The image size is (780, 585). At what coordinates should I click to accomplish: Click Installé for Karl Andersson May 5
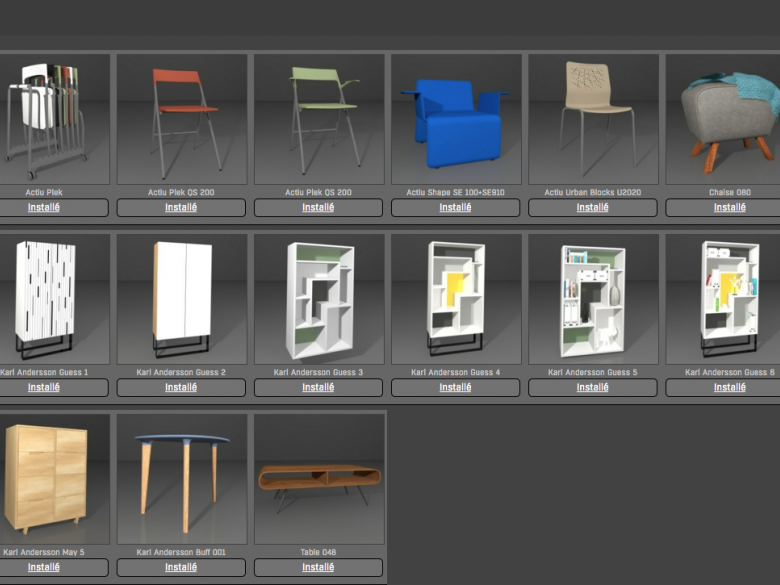tap(54, 568)
